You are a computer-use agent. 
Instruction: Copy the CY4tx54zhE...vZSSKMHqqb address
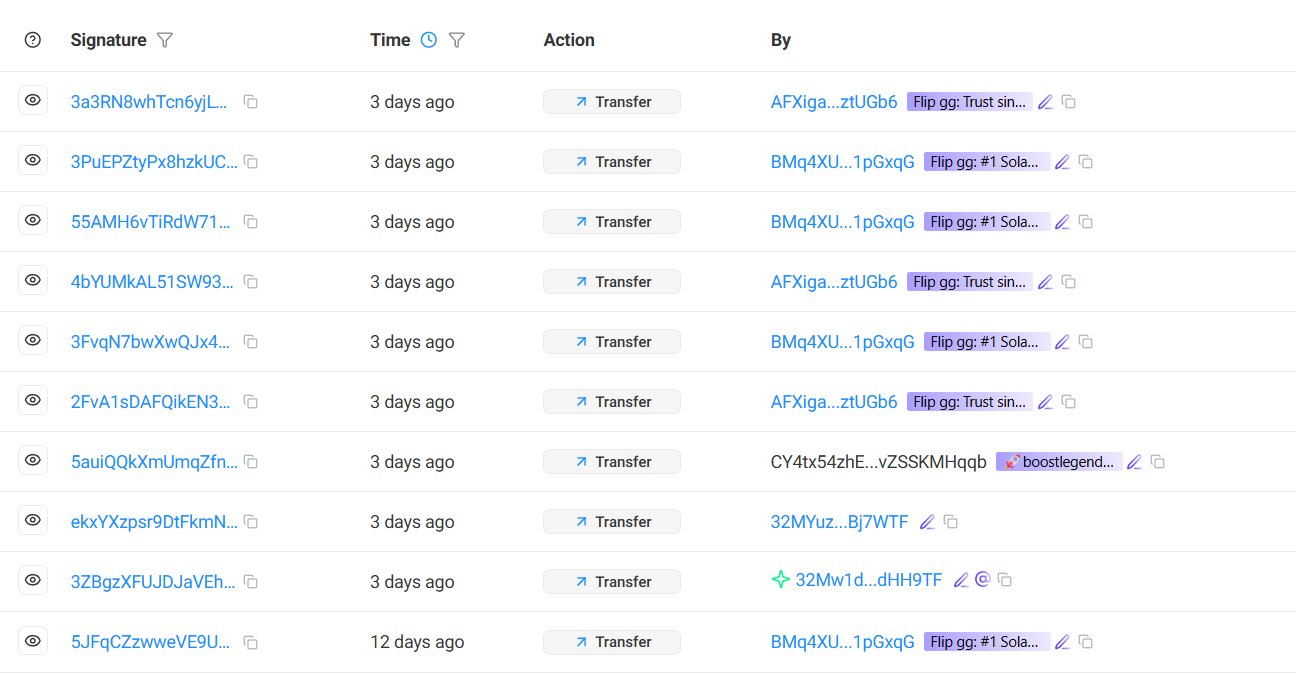1158,462
